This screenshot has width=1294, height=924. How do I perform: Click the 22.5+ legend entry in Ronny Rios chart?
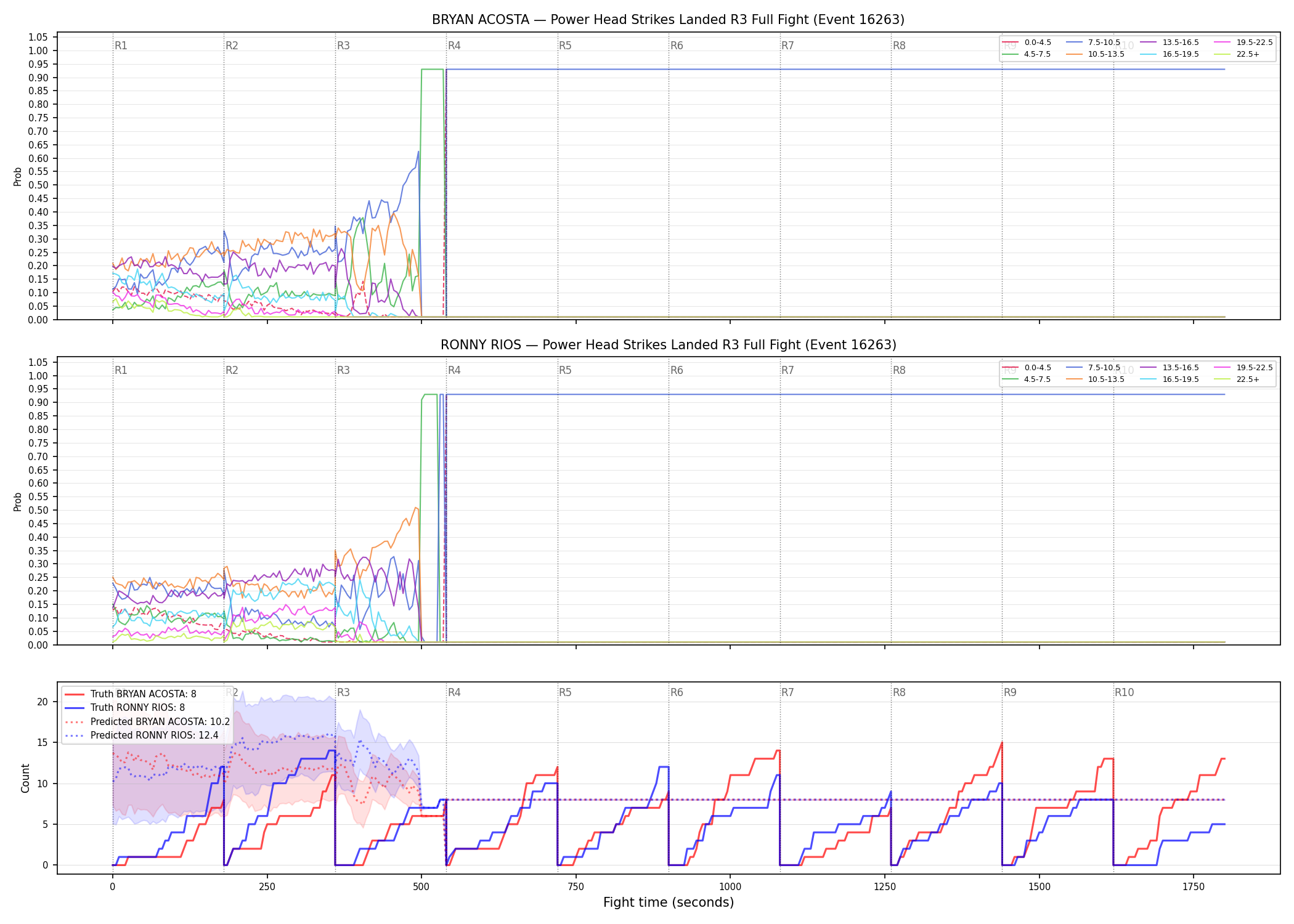pos(1237,379)
